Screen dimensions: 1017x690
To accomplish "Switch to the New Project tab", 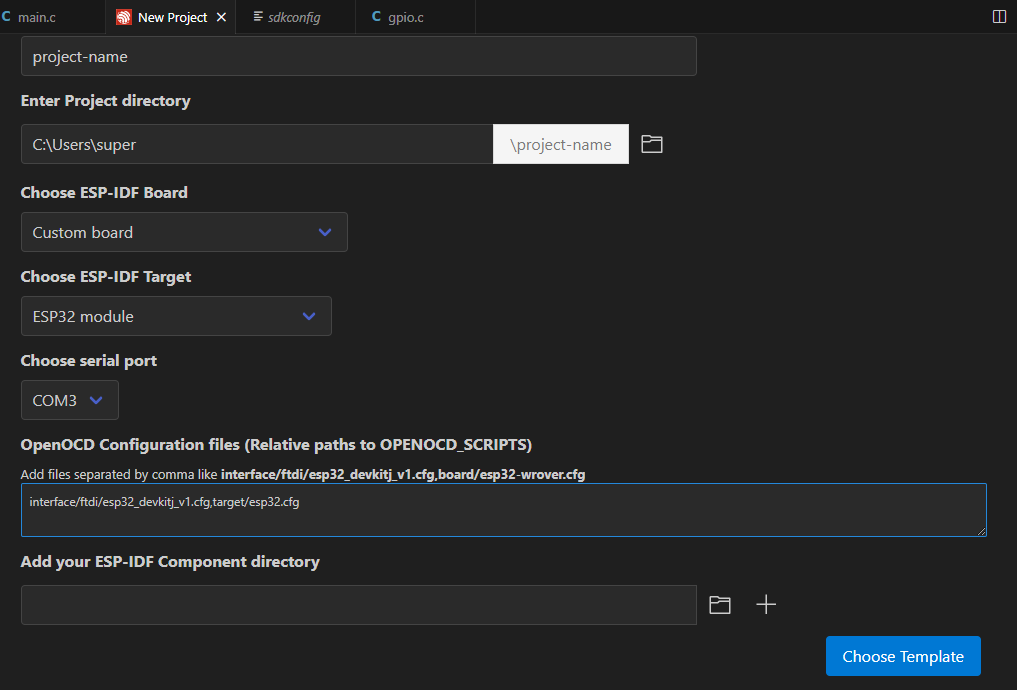I will pos(171,17).
